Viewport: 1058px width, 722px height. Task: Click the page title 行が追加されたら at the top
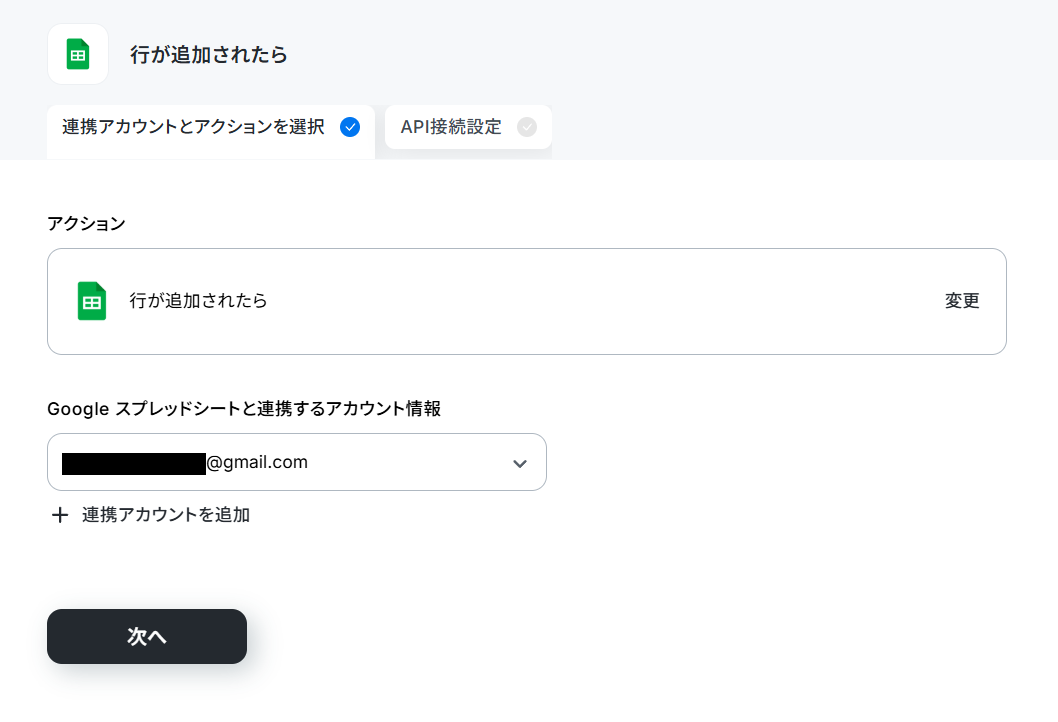coord(208,55)
